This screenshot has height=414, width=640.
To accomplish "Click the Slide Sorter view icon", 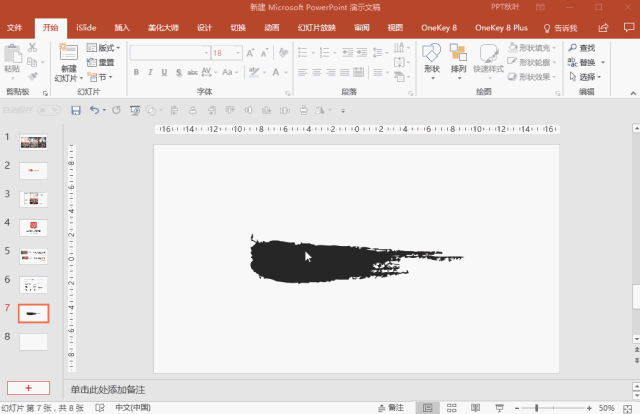I will pyautogui.click(x=451, y=407).
